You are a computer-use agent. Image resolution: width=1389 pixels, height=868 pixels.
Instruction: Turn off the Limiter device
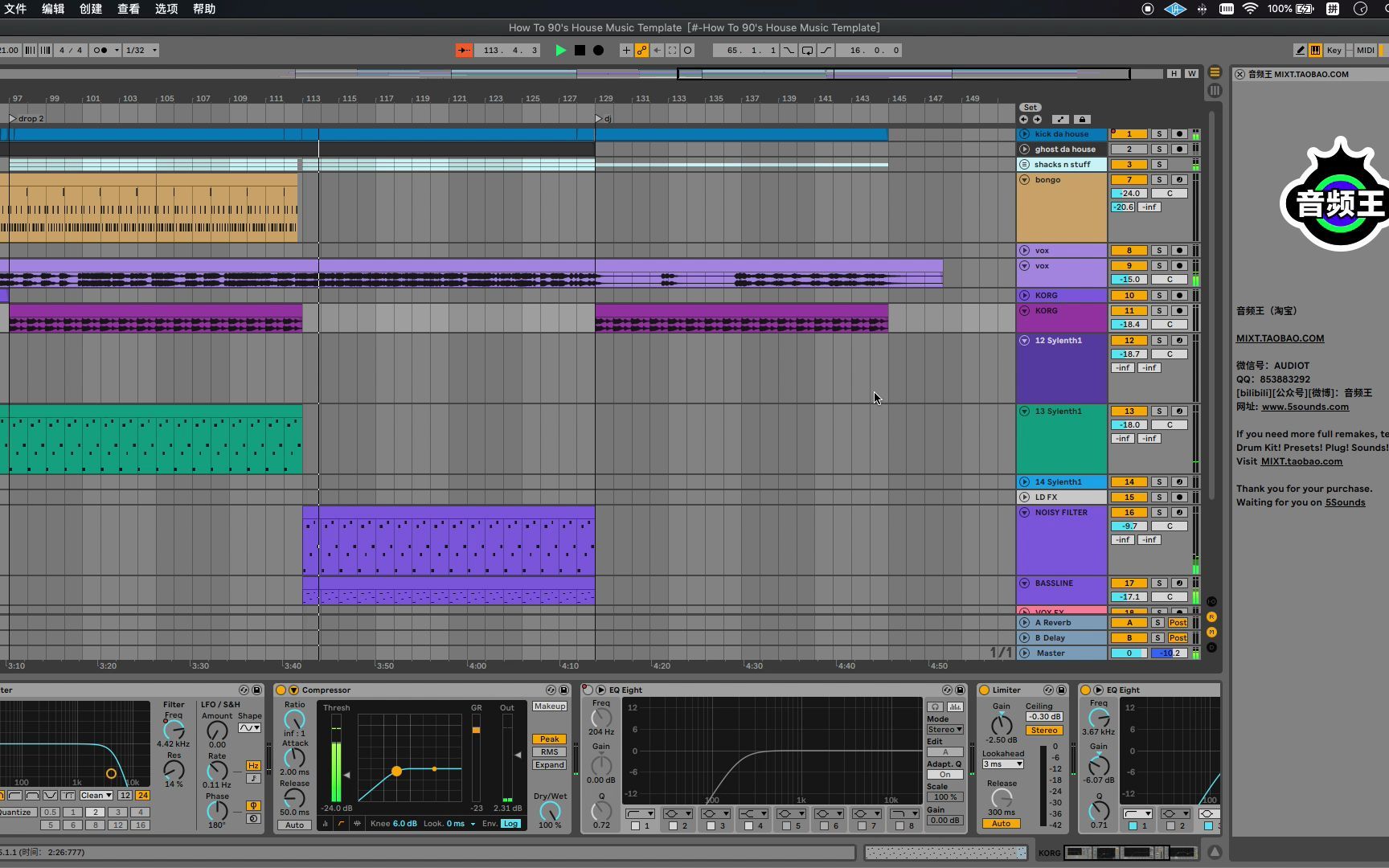984,690
